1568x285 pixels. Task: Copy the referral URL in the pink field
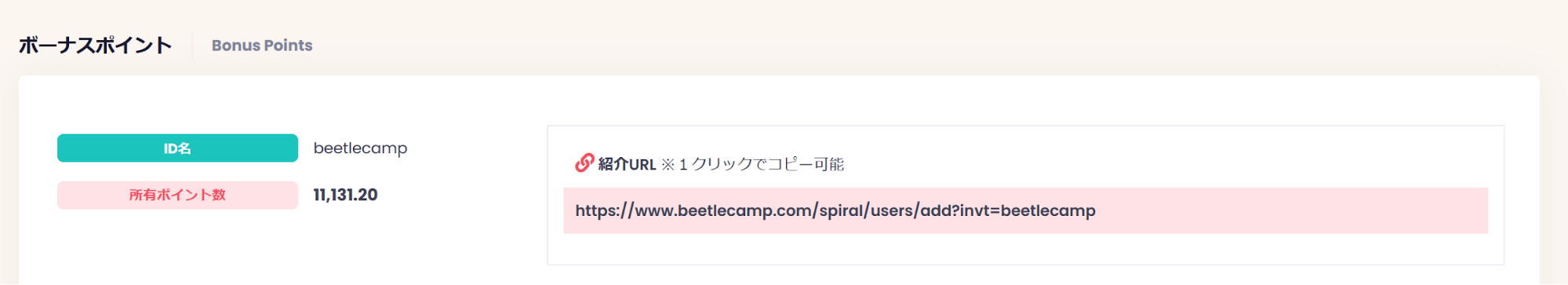click(1025, 210)
